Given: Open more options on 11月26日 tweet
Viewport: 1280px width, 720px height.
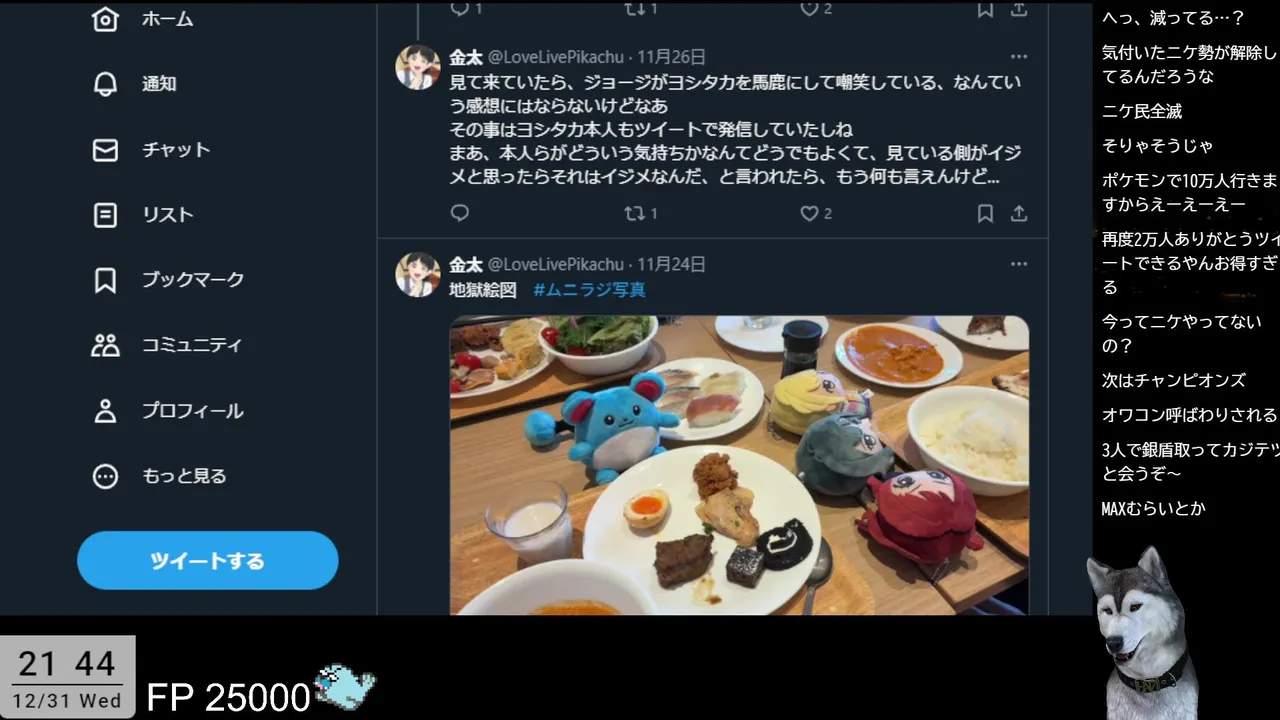Looking at the screenshot, I should (1019, 57).
